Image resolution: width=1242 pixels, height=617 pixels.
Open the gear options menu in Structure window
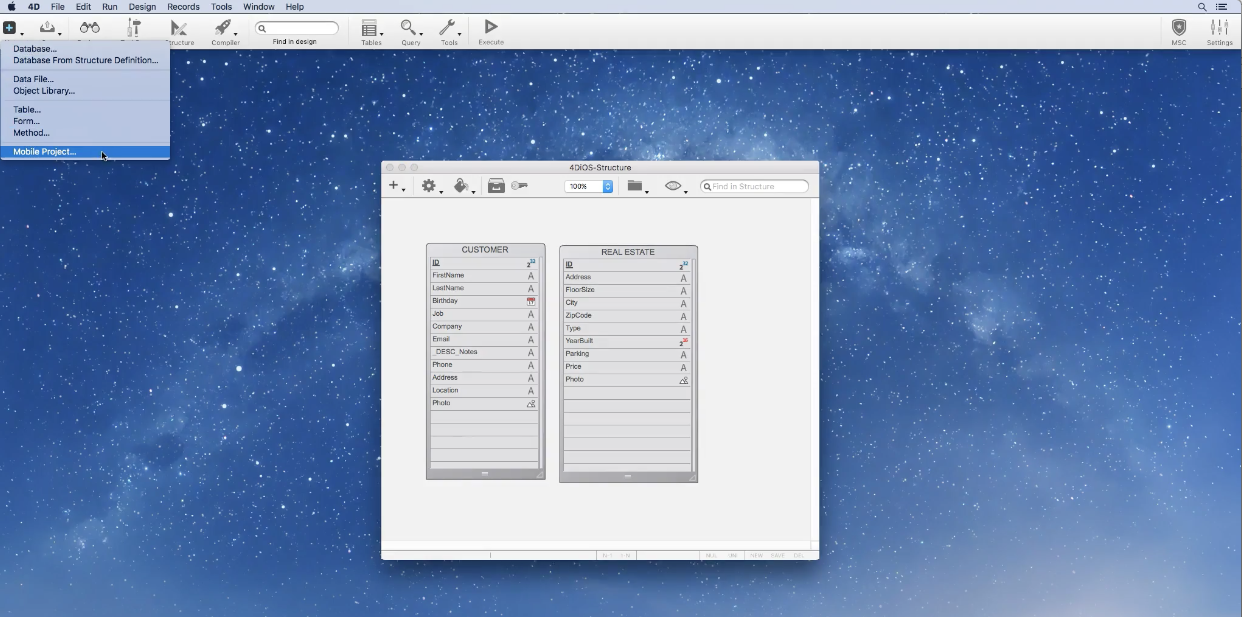coord(430,186)
